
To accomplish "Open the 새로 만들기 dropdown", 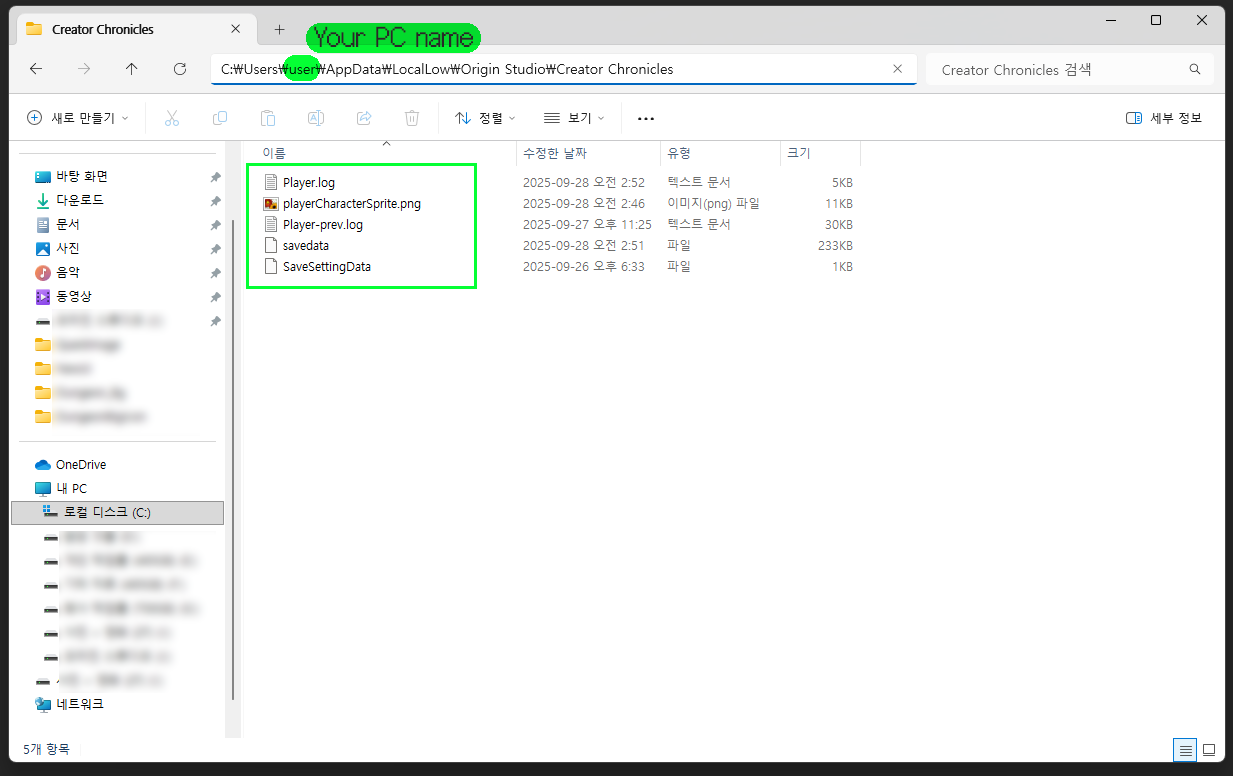I will [x=78, y=118].
